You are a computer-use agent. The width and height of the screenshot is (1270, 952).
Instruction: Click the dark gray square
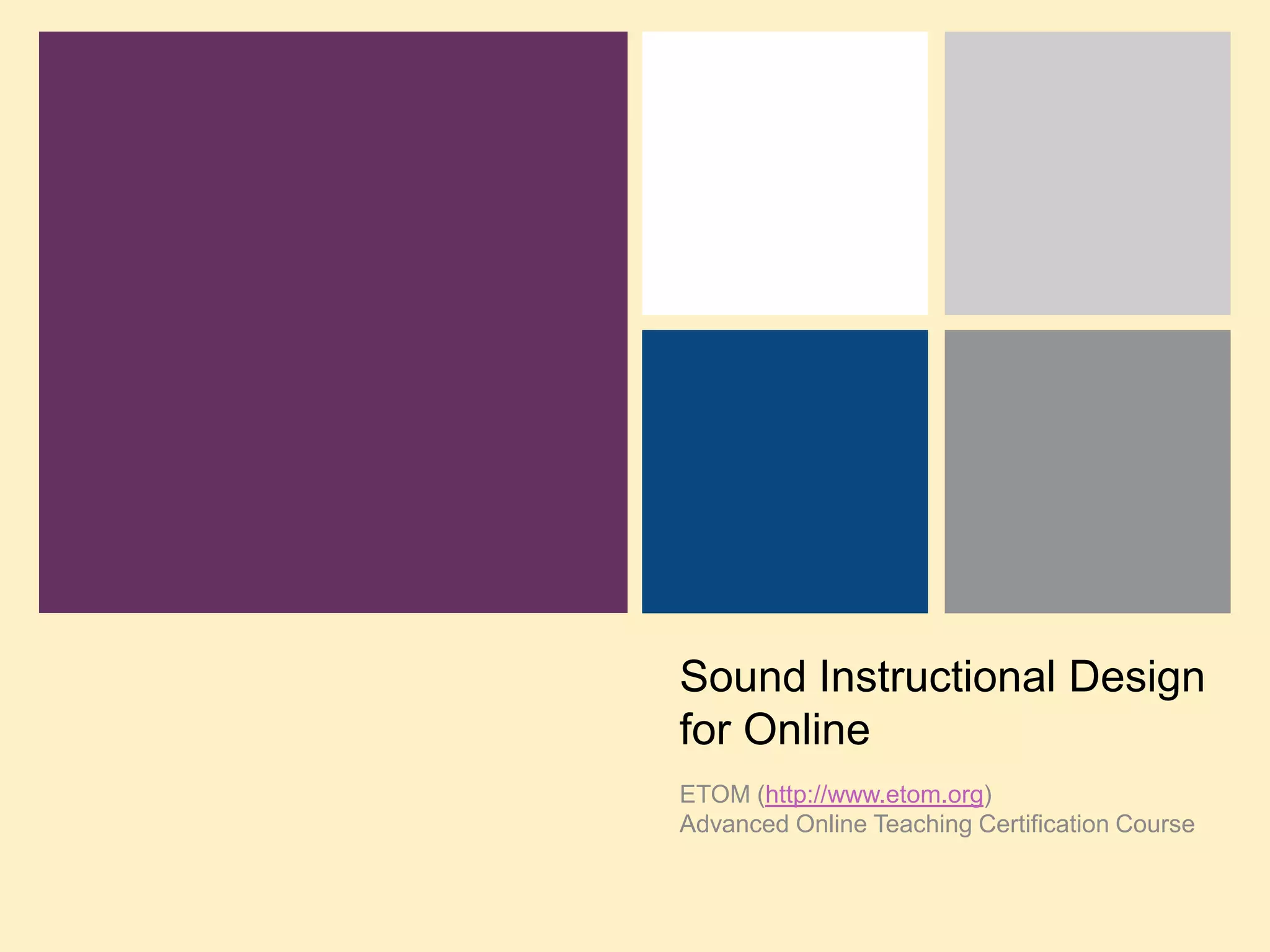(x=1087, y=471)
